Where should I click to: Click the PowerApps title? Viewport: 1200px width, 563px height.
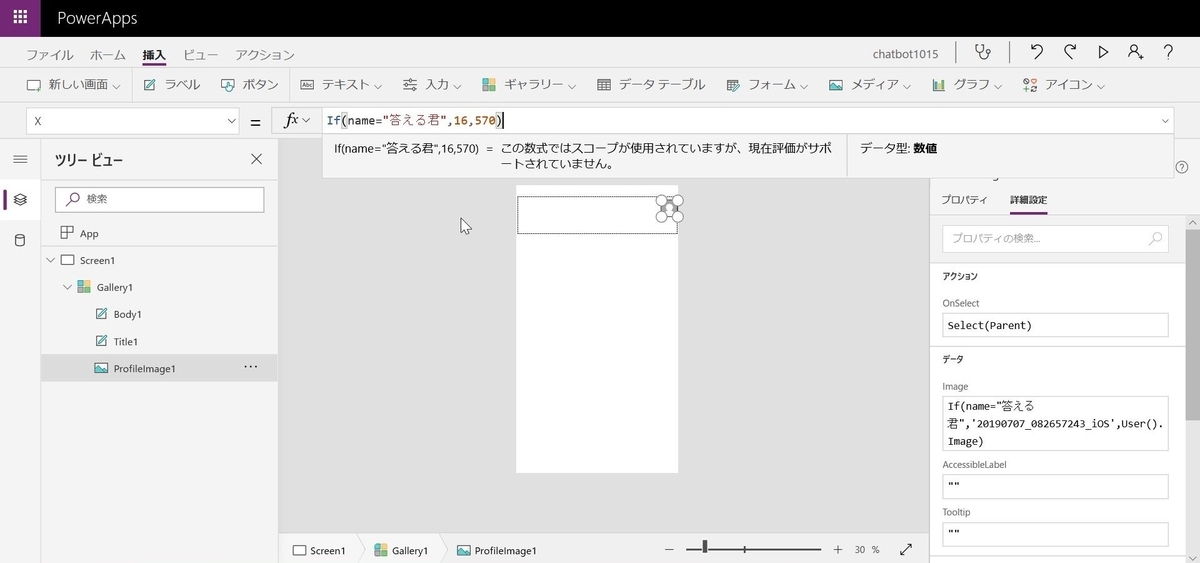(97, 18)
